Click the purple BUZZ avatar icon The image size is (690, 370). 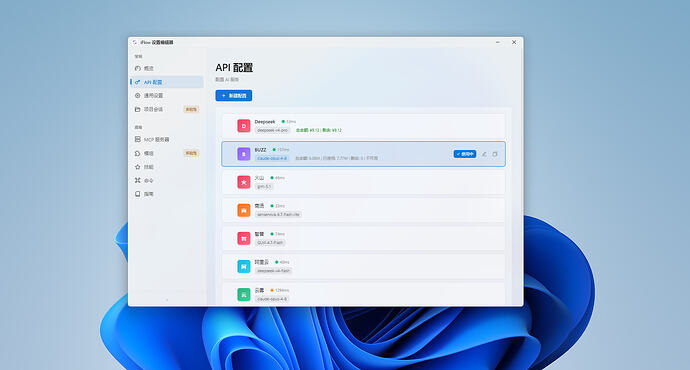pos(244,154)
